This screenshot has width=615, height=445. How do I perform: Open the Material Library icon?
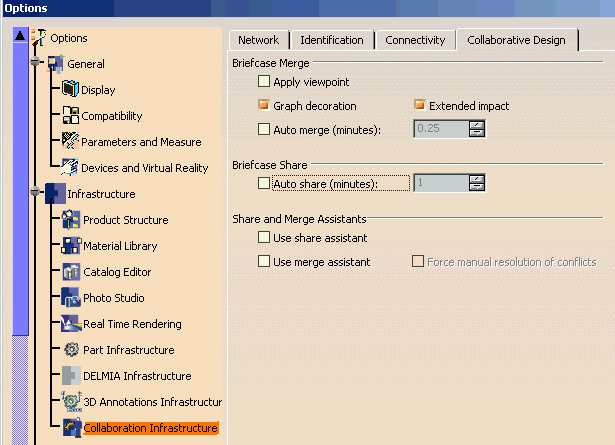(x=72, y=246)
